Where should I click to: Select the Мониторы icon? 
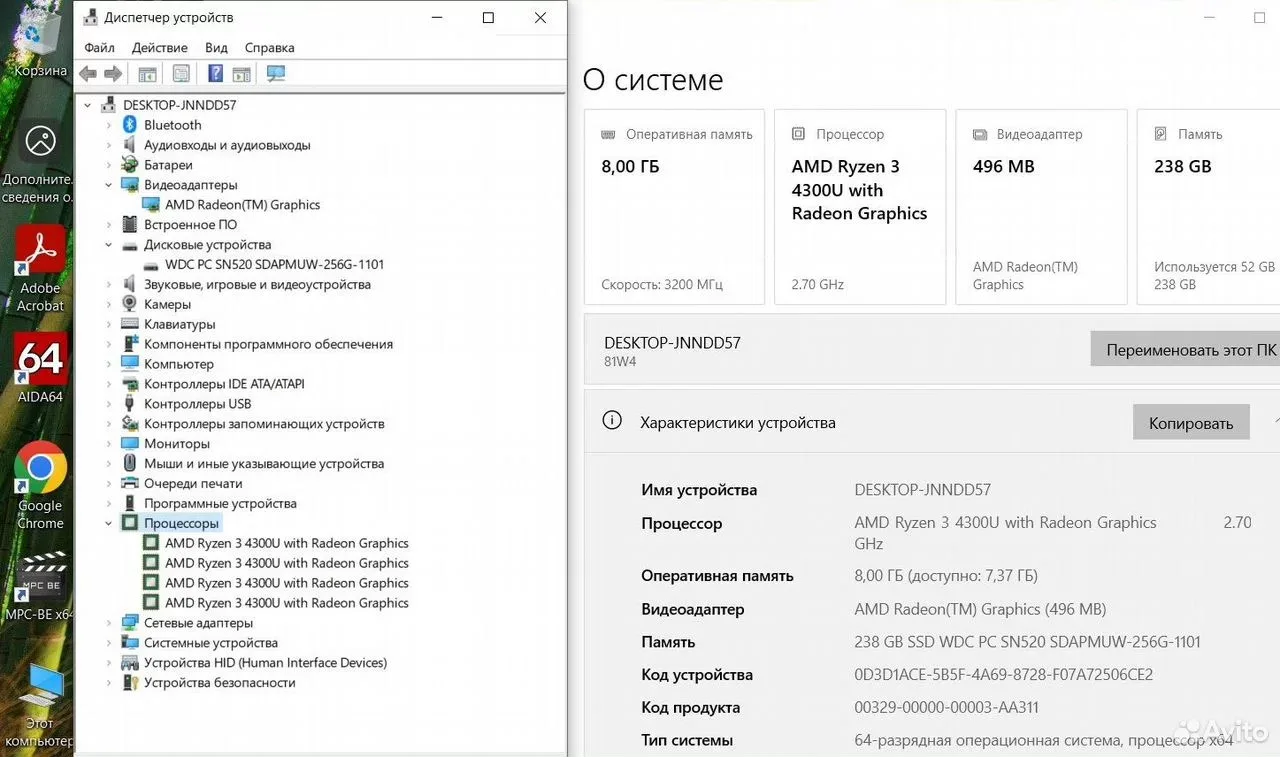tap(129, 444)
